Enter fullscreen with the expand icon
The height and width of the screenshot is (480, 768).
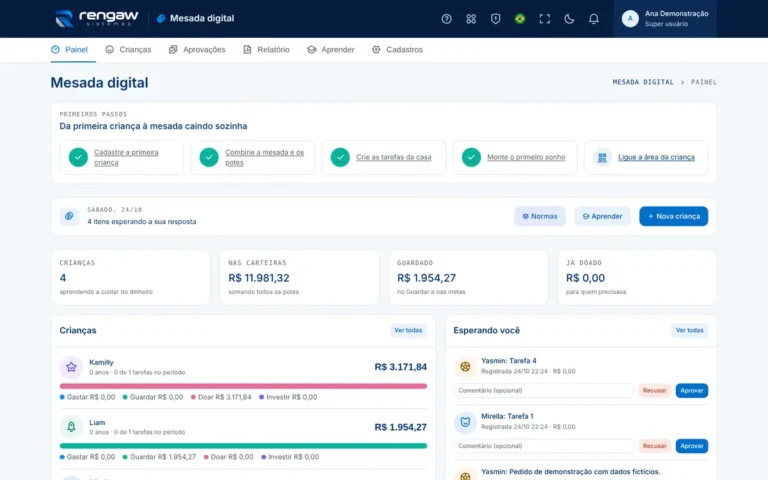[544, 19]
